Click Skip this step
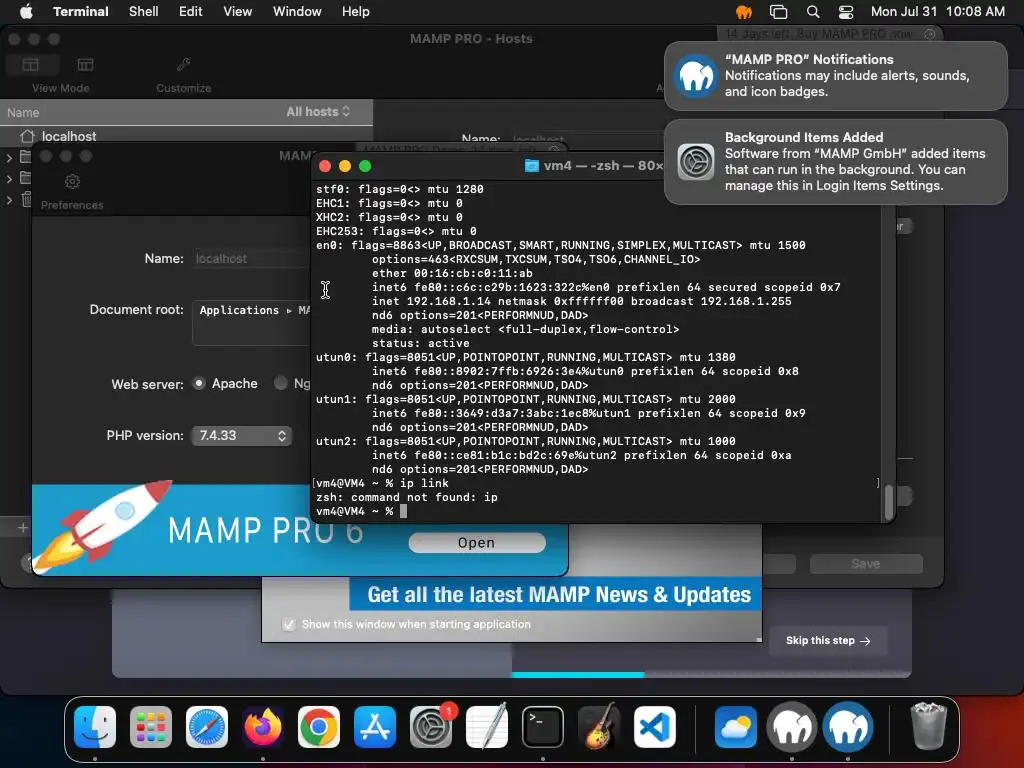This screenshot has height=768, width=1024. tap(827, 641)
